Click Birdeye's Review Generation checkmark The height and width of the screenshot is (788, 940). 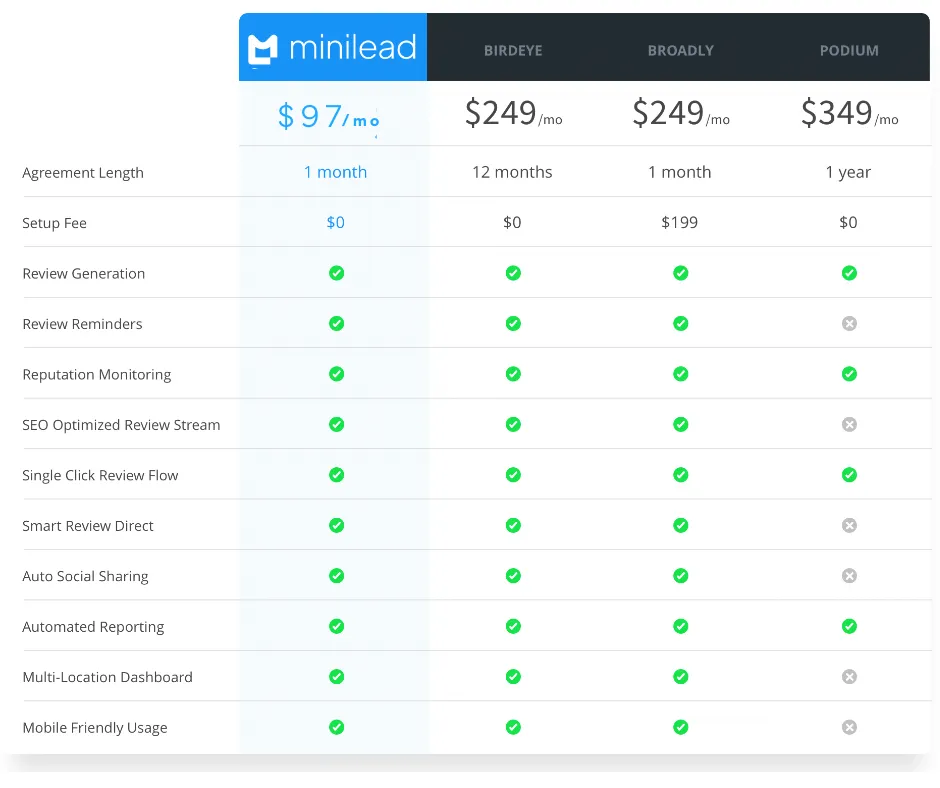click(513, 273)
